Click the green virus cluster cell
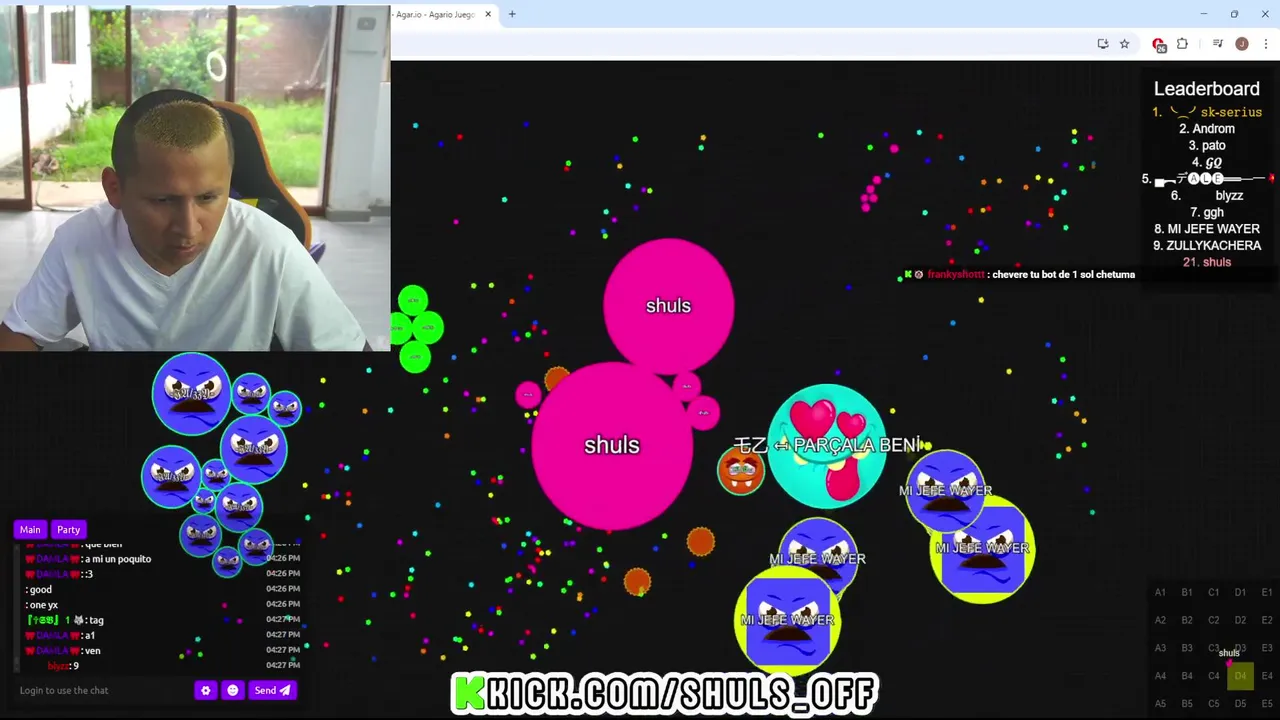Screen dimensions: 1280x720 coord(415,329)
